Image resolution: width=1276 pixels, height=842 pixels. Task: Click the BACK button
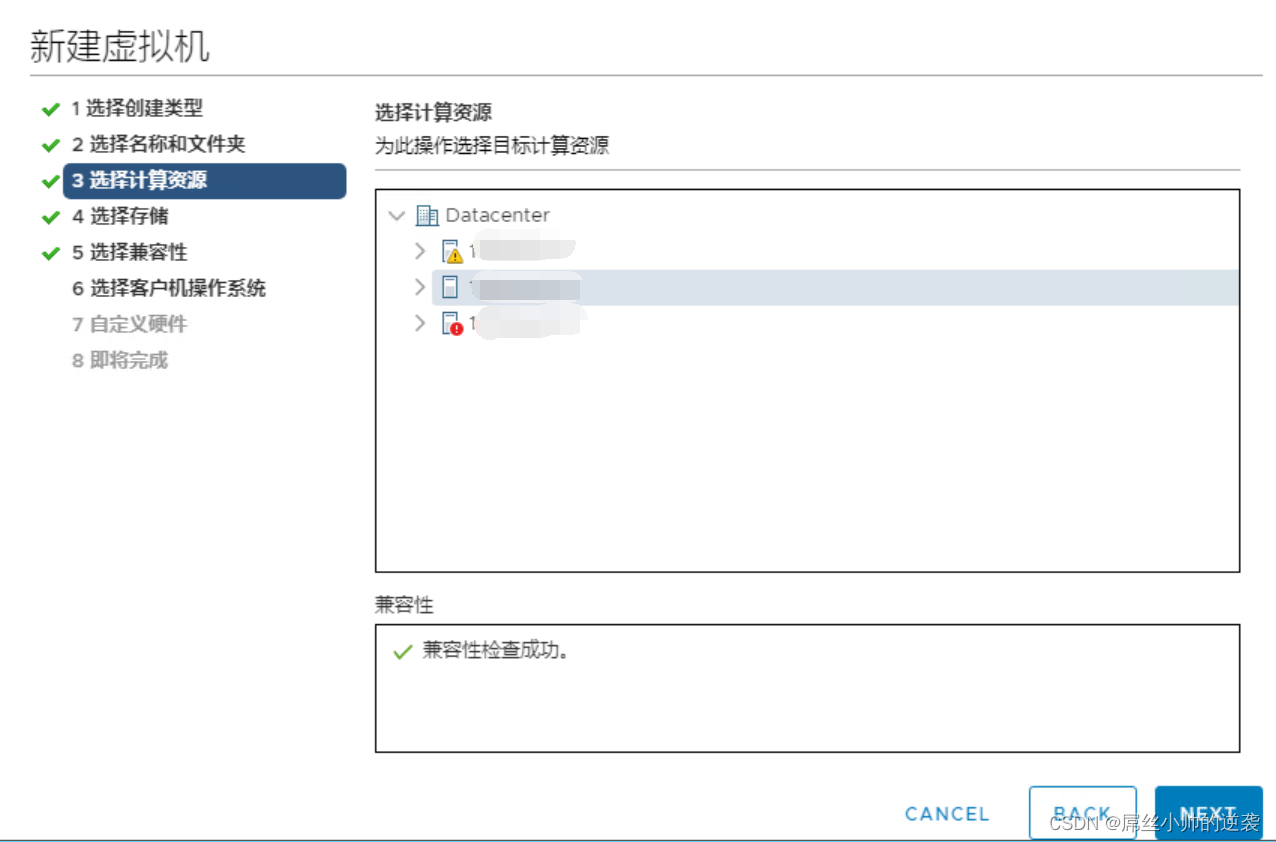(x=1083, y=812)
